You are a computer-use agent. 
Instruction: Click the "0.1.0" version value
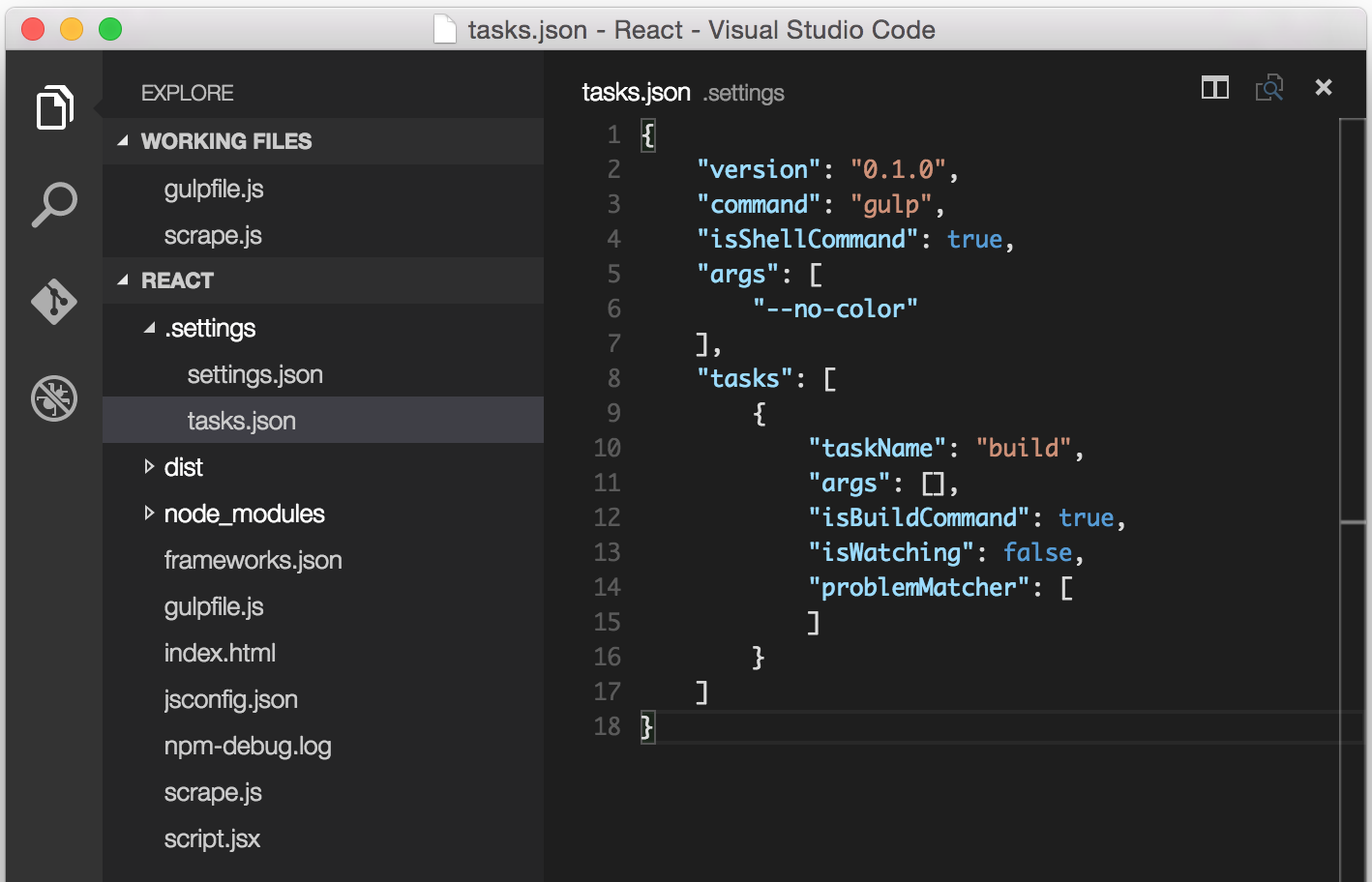[897, 169]
